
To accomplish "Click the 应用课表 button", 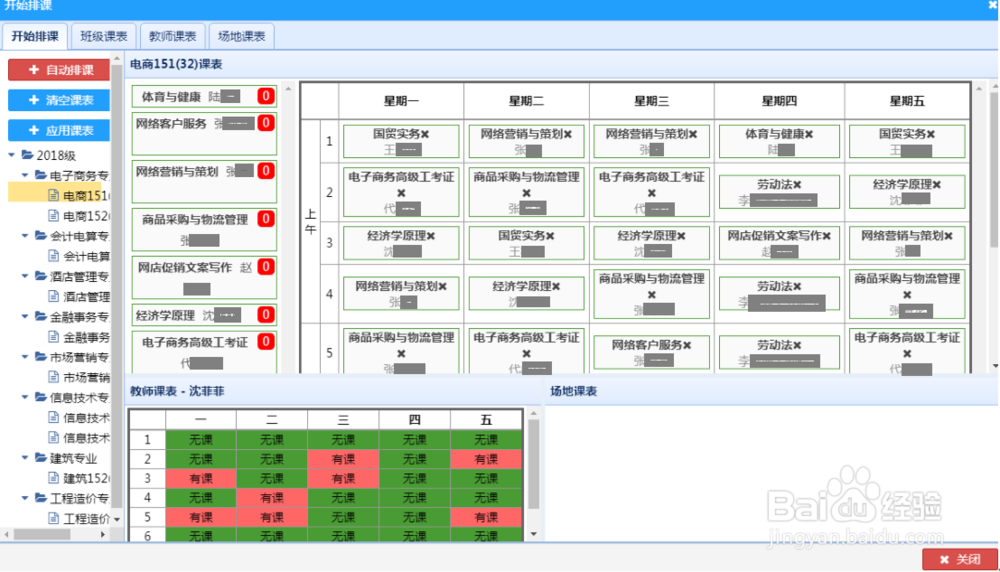I will [59, 131].
